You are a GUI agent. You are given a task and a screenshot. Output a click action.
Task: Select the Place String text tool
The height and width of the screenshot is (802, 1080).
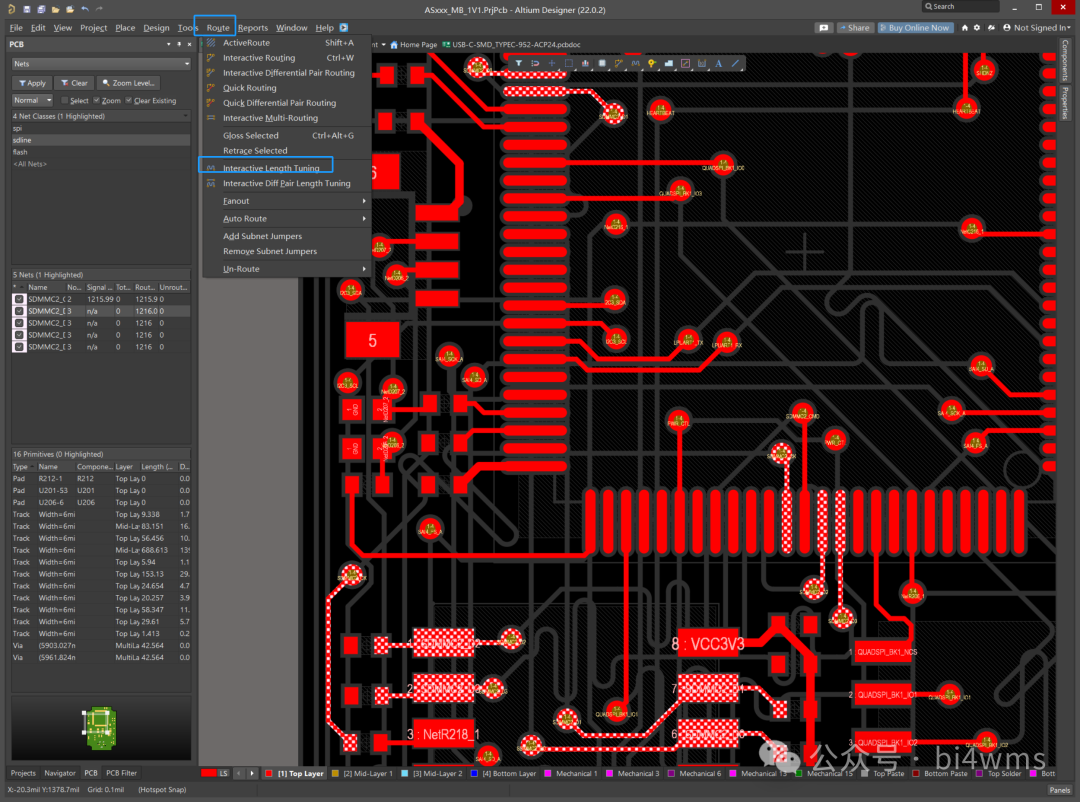[x=718, y=64]
